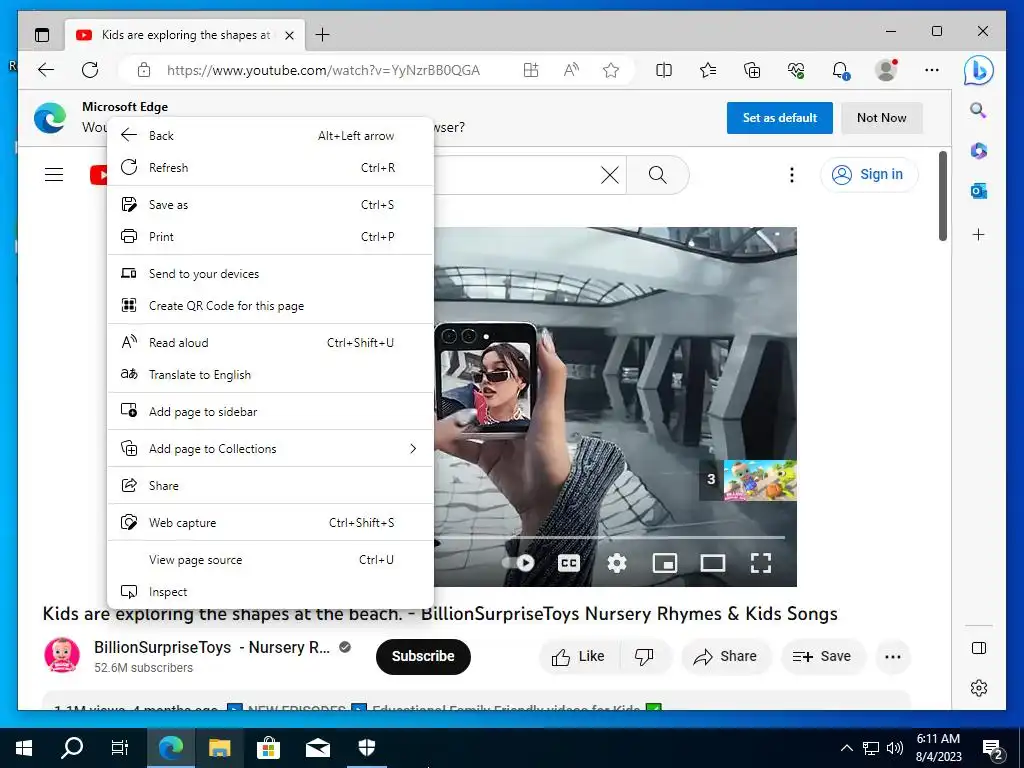Clear YouTube search box with X
The width and height of the screenshot is (1024, 768).
tap(609, 174)
